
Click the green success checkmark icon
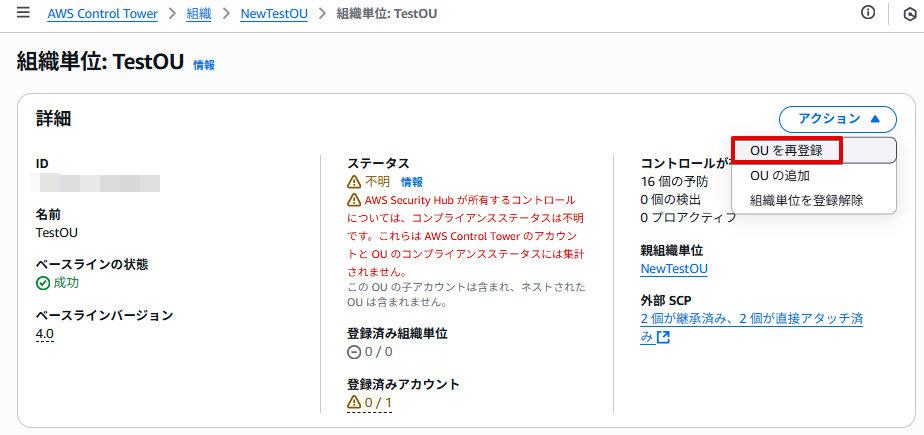point(42,284)
